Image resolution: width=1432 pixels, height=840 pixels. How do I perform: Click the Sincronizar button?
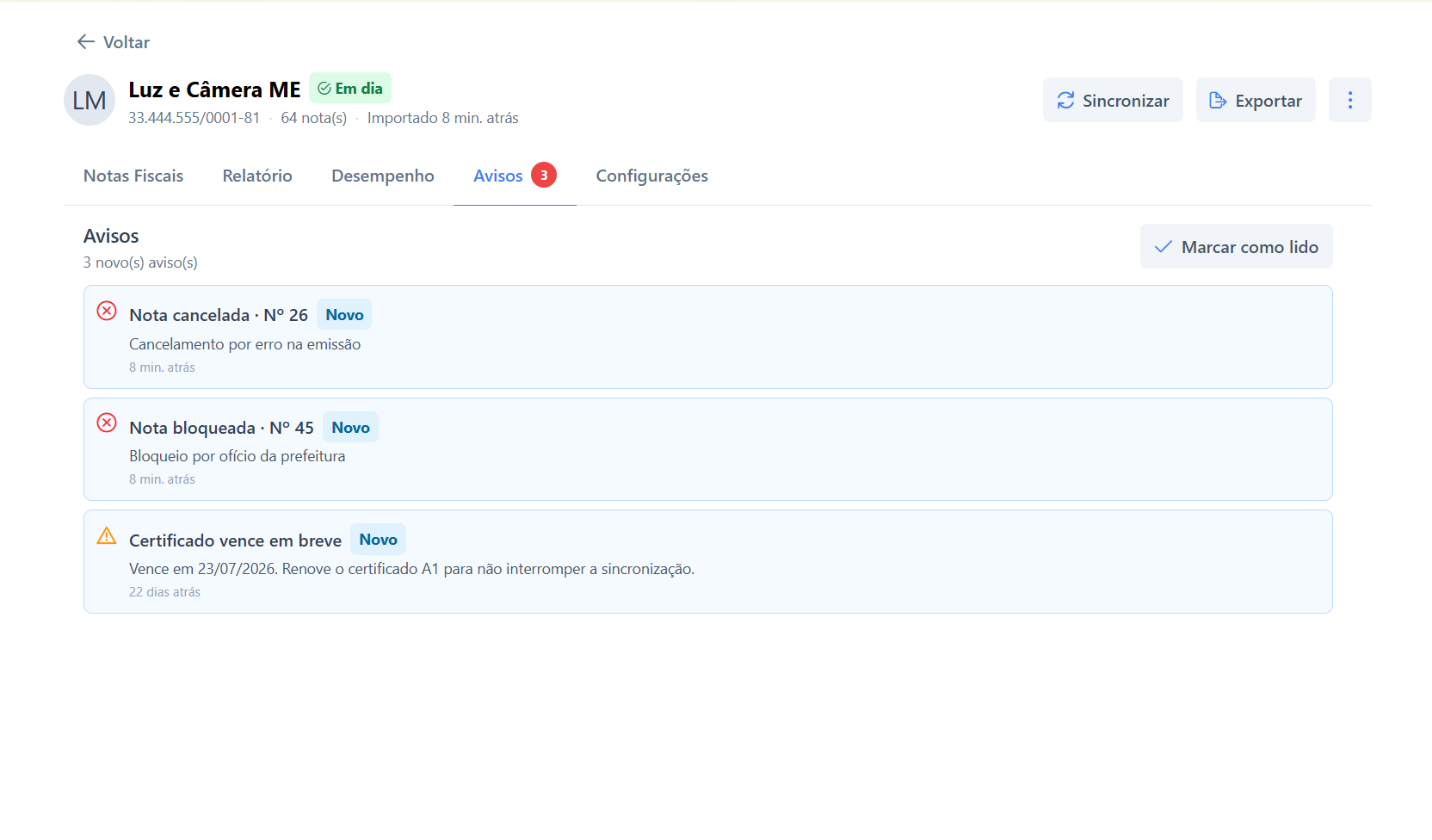coord(1113,100)
